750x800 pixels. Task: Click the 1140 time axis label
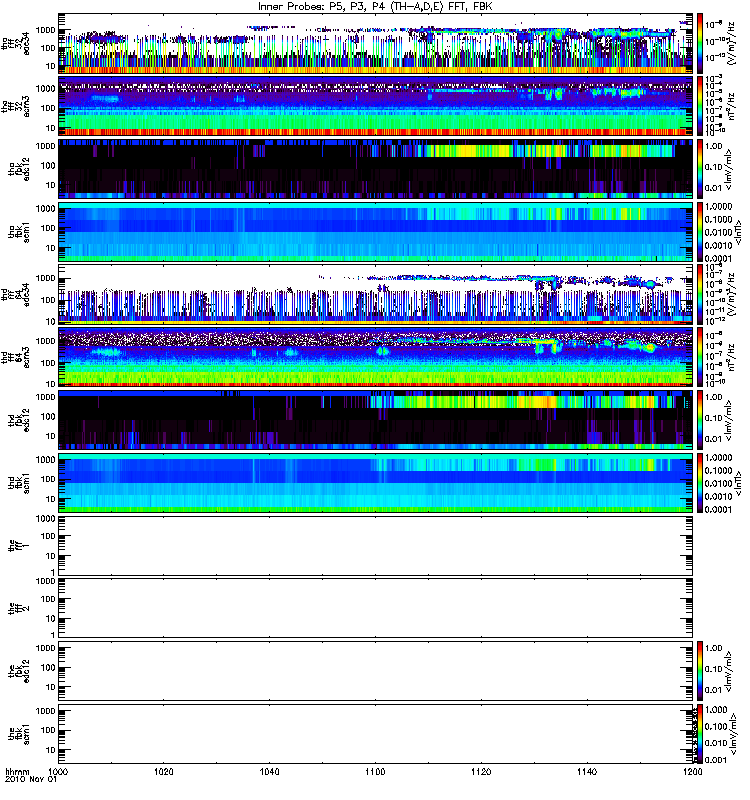(x=587, y=772)
